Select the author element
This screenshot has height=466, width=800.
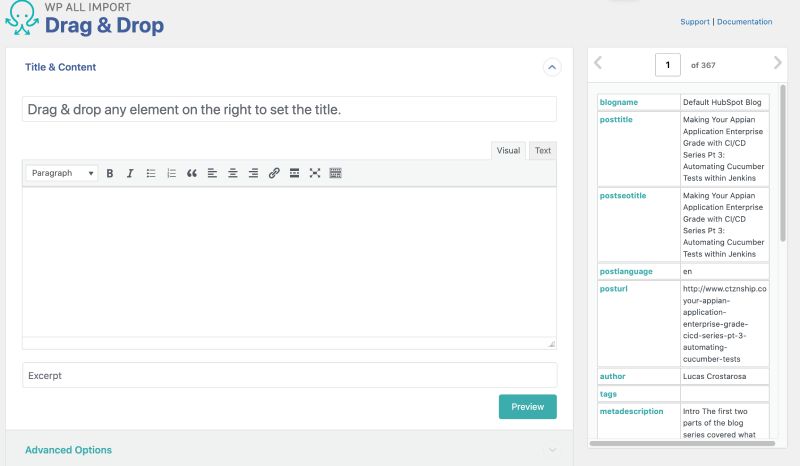(612, 376)
